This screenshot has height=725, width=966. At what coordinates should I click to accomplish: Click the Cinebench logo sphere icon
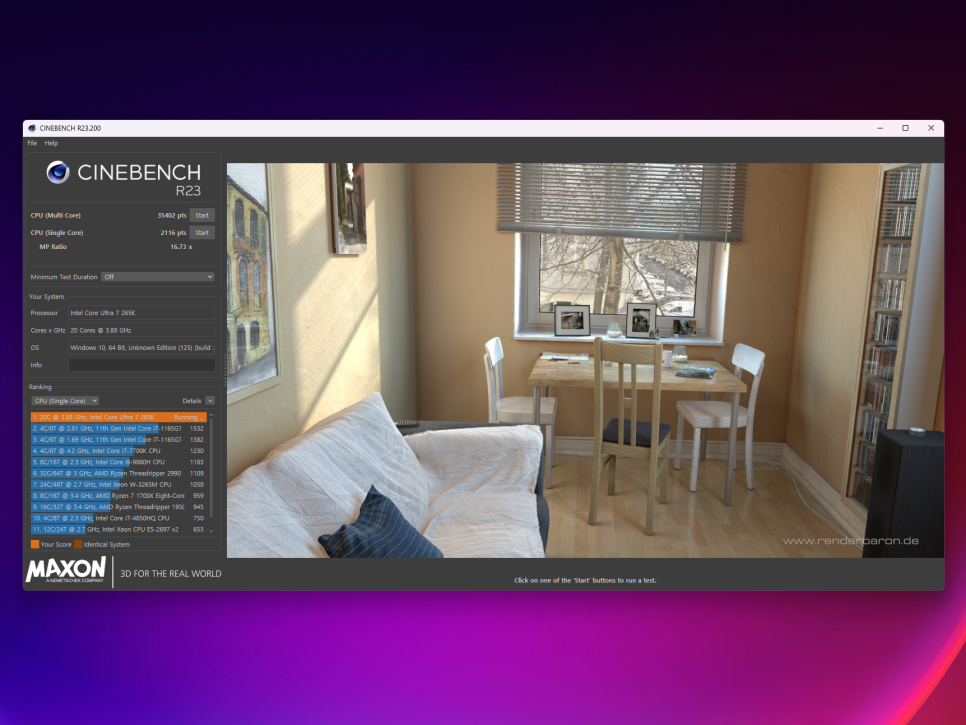[x=58, y=172]
